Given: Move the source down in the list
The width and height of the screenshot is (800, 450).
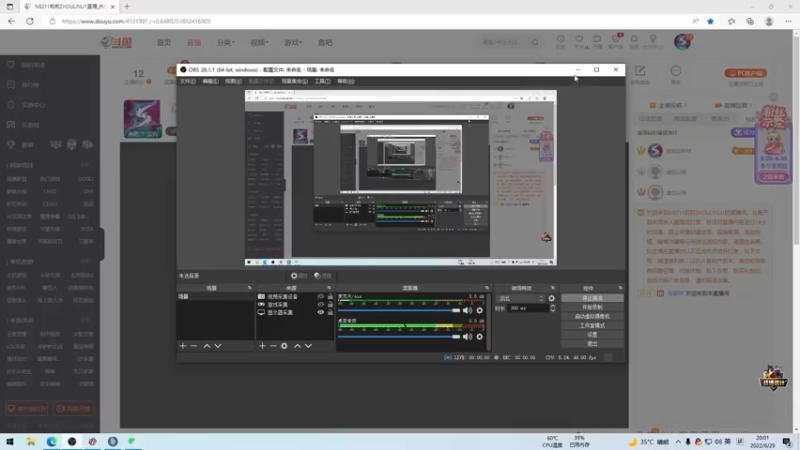Looking at the screenshot, I should coord(308,346).
